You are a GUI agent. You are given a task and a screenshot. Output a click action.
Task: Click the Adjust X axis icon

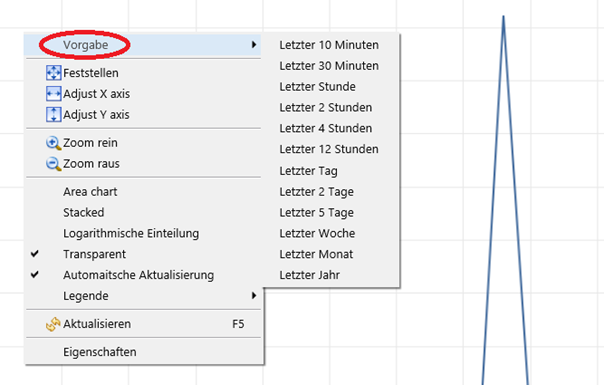point(53,93)
